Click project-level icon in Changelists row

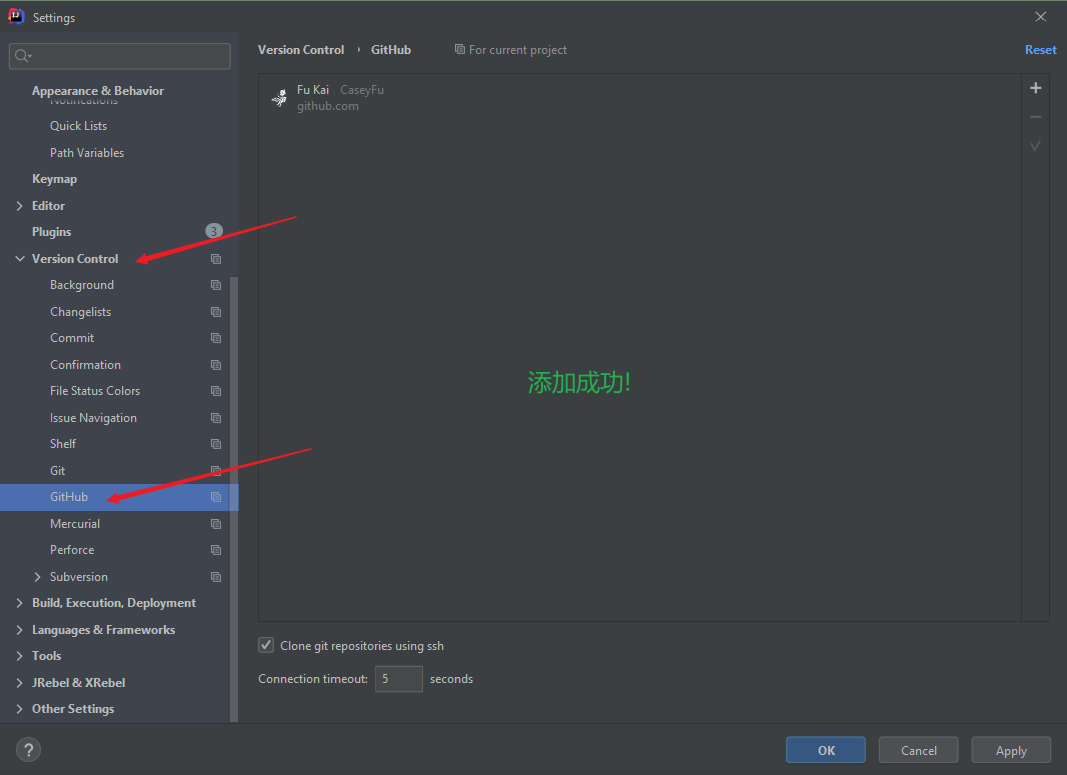pyautogui.click(x=216, y=312)
